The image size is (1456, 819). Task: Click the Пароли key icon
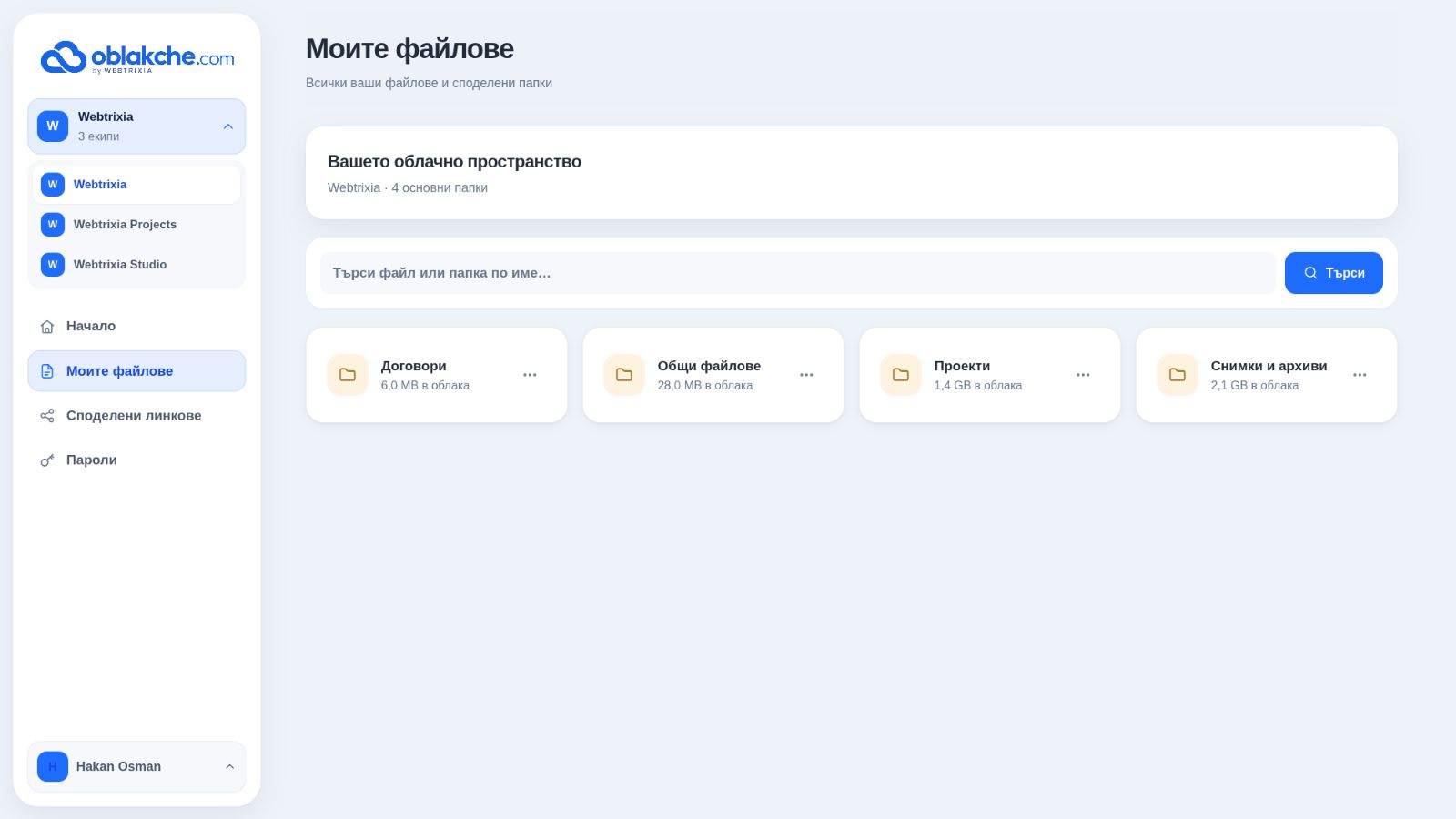tap(47, 460)
